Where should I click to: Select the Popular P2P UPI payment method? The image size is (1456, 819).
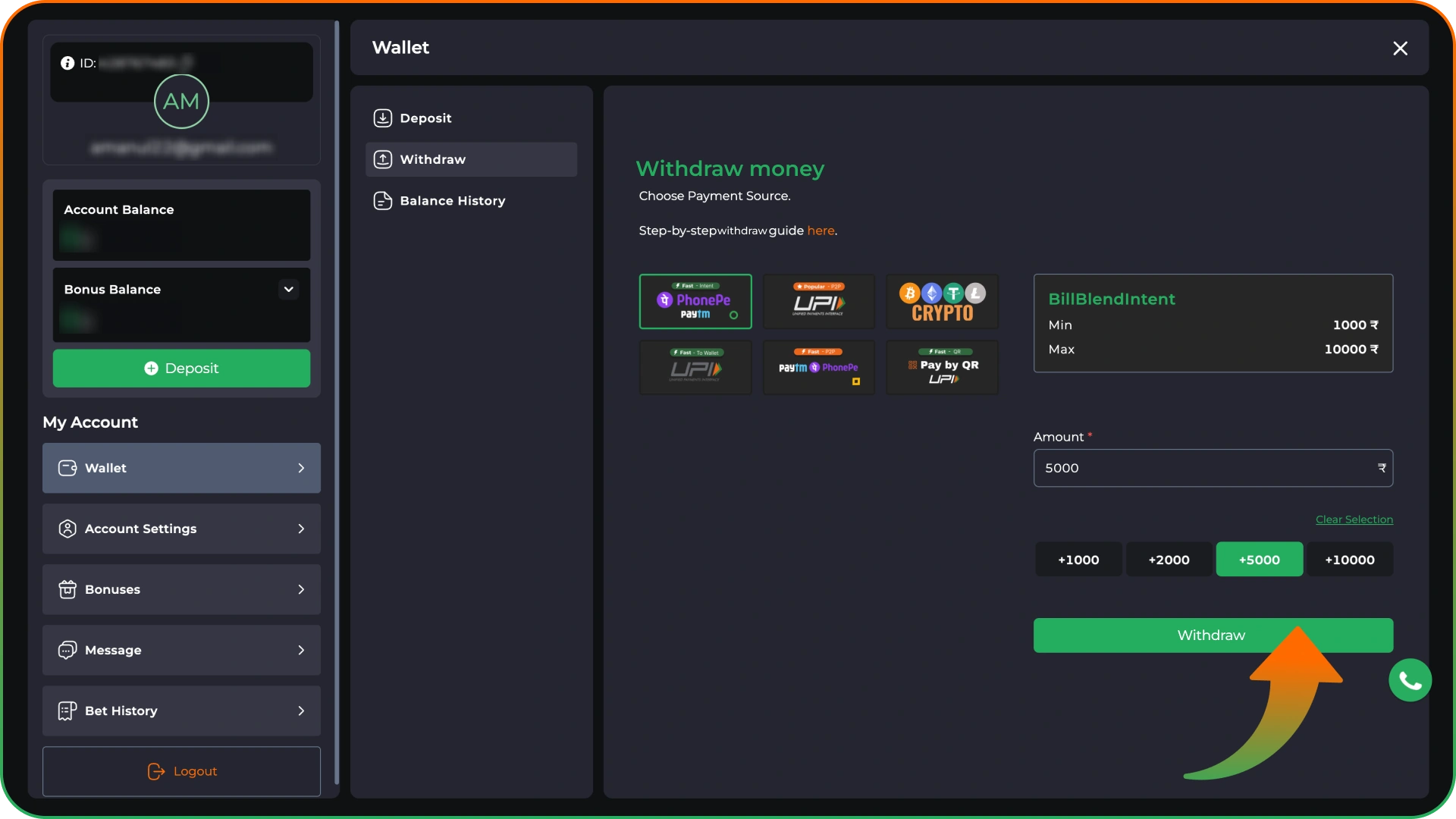(819, 301)
